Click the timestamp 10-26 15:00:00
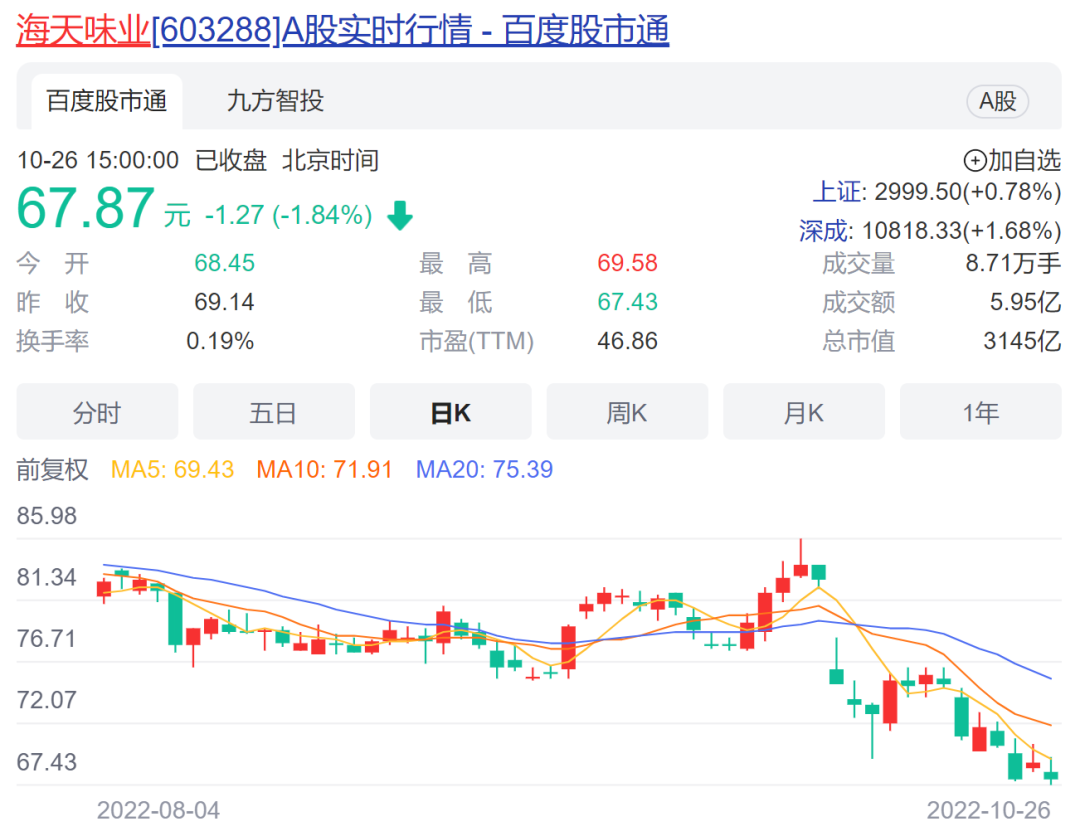The image size is (1080, 836). coord(98,160)
